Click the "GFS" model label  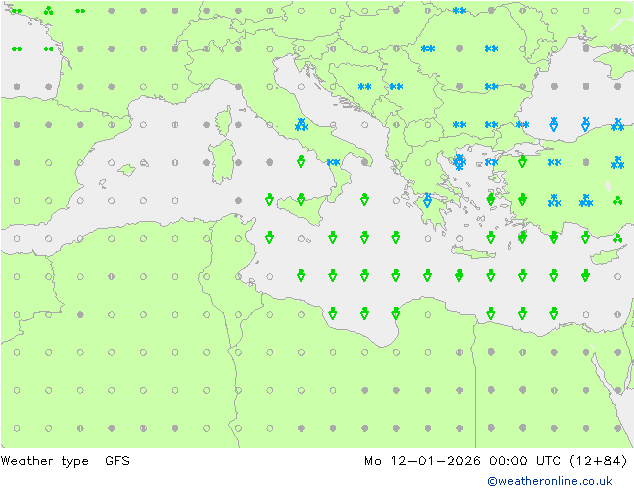pos(117,460)
